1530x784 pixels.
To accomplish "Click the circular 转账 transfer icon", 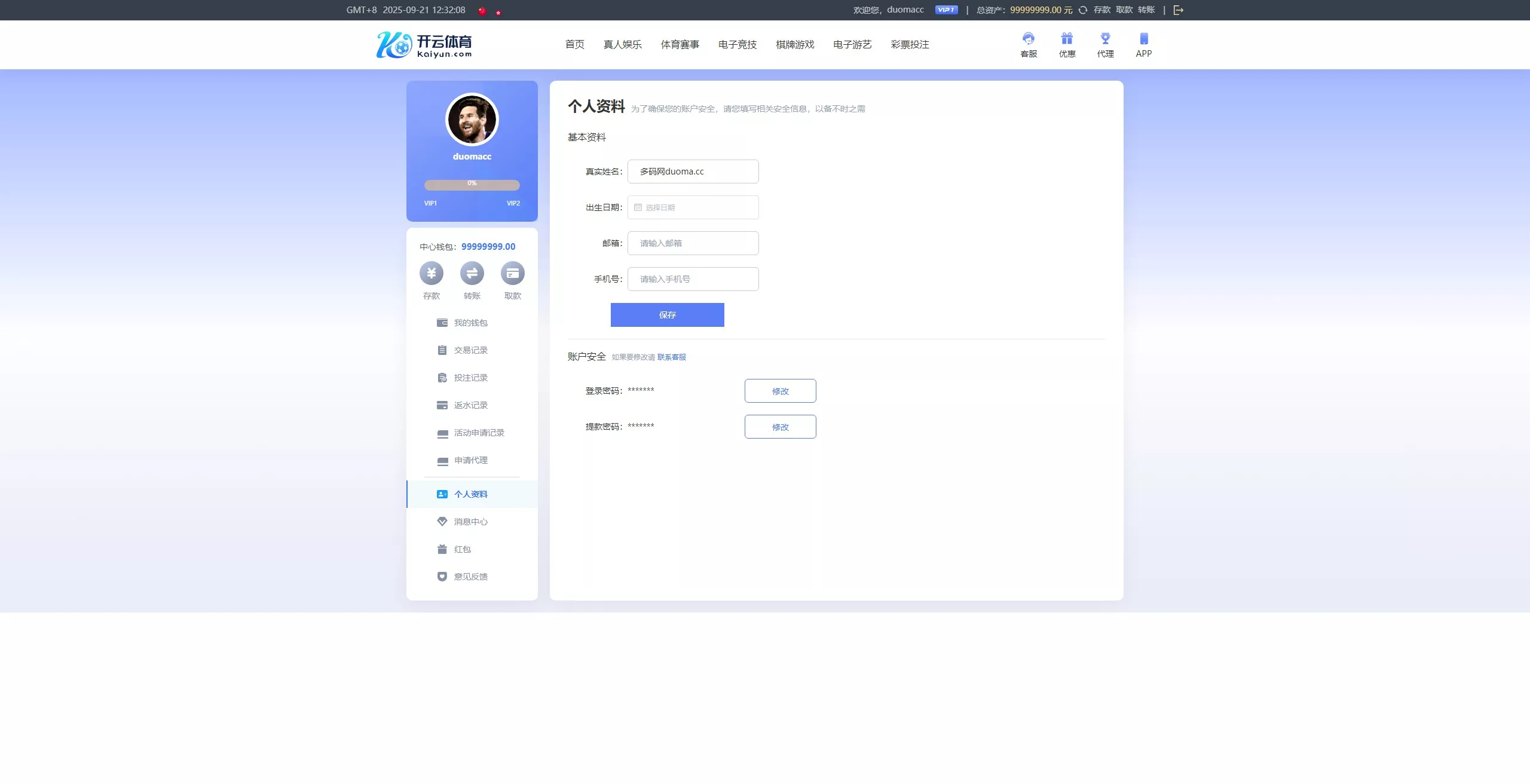I will (472, 272).
